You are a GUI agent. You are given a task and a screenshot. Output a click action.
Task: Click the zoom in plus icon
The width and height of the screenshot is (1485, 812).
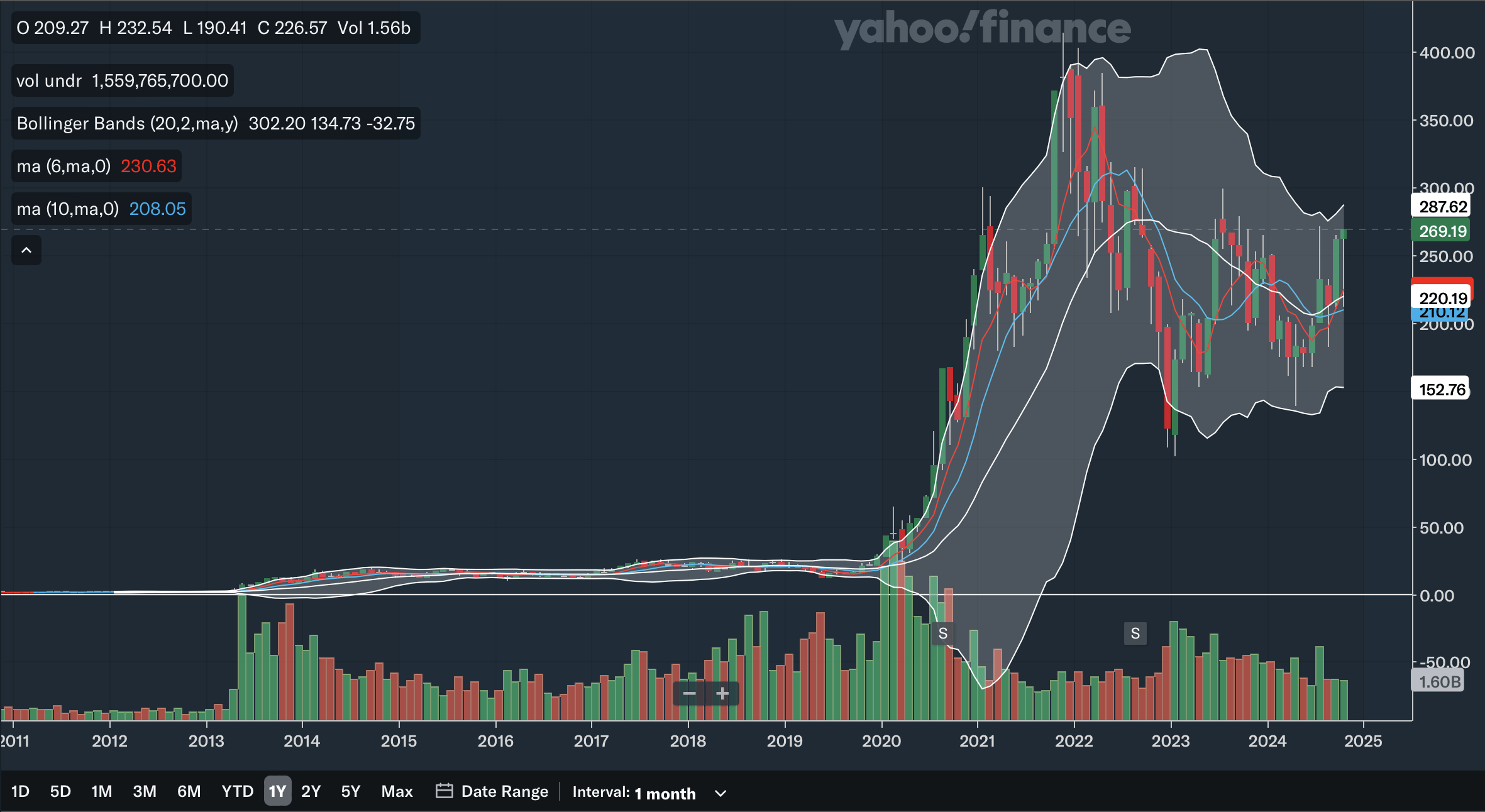722,694
